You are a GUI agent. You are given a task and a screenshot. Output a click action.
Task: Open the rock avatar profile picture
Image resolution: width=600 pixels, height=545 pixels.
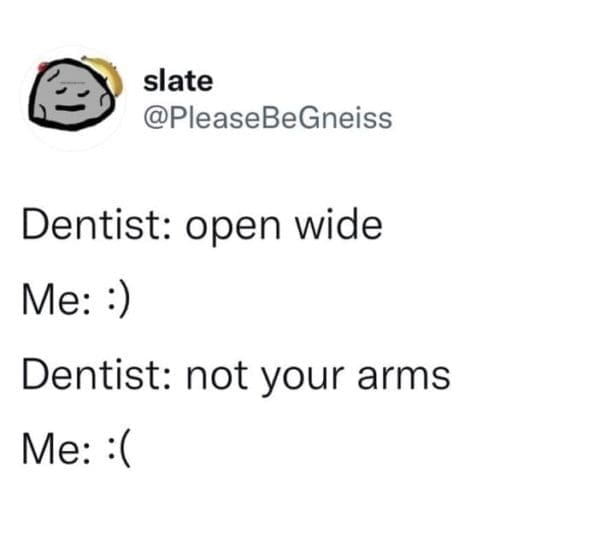[x=73, y=98]
